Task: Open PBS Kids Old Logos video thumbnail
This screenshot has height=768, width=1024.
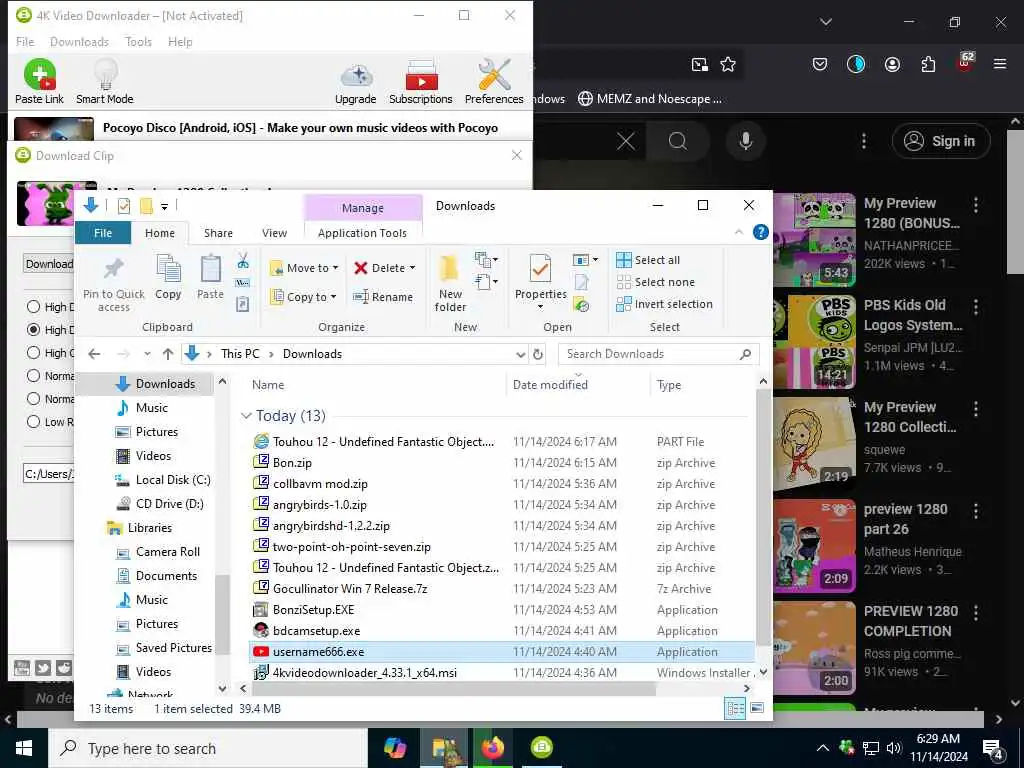Action: 816,340
